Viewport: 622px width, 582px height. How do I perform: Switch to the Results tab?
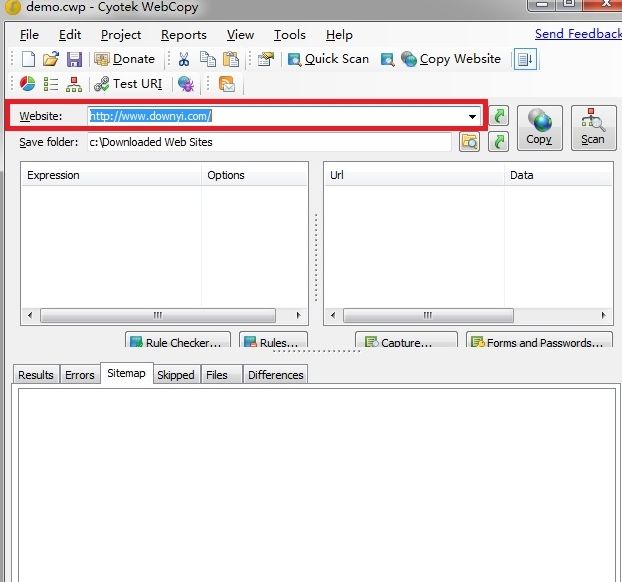click(x=36, y=375)
